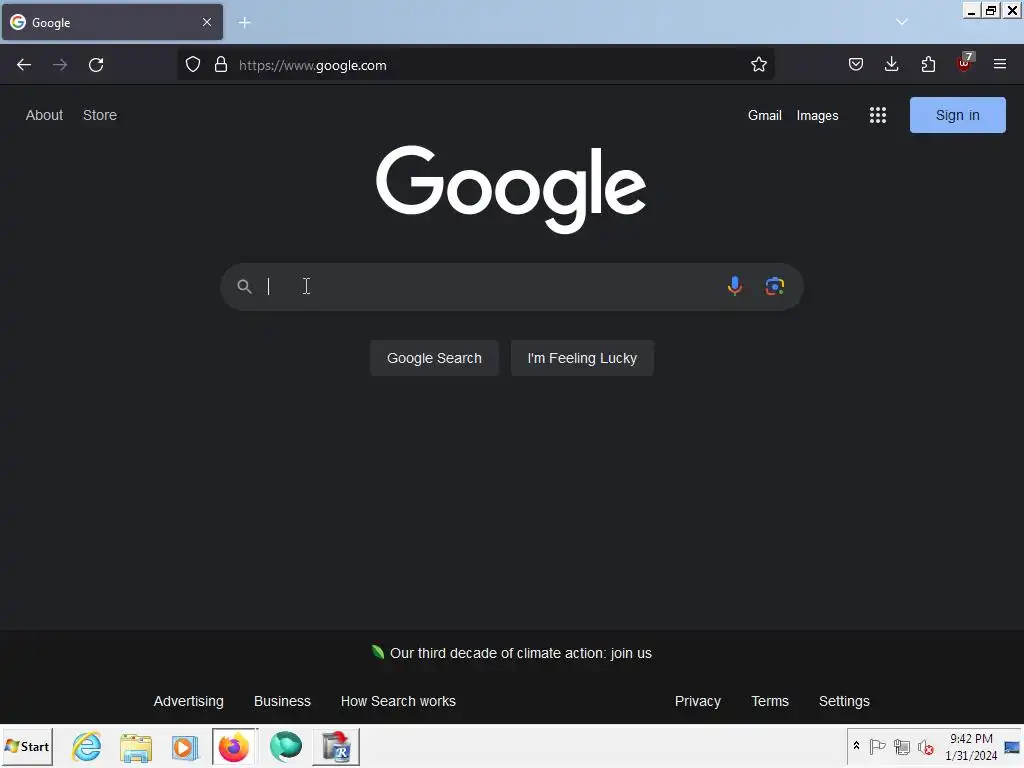Viewport: 1024px width, 768px height.
Task: Launch Internet Explorer from the taskbar
Action: 86,746
